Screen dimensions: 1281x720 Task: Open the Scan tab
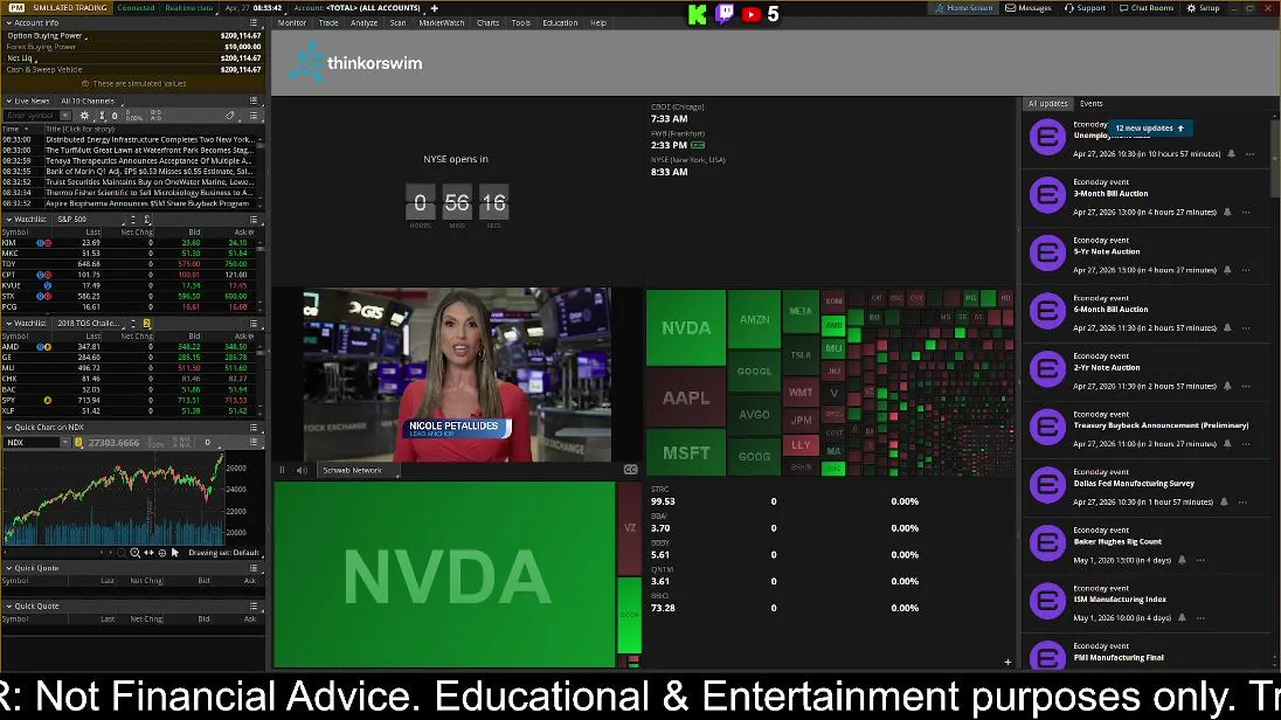click(398, 23)
